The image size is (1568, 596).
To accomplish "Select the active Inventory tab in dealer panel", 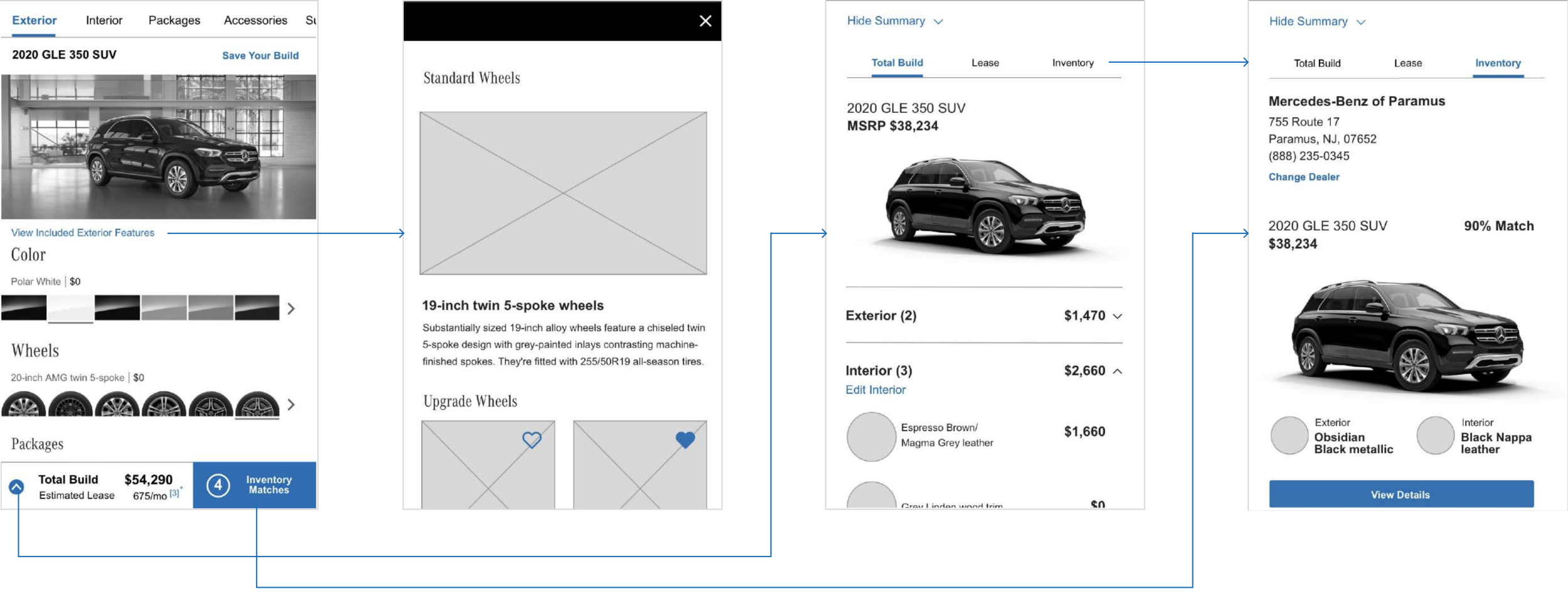I will pyautogui.click(x=1498, y=63).
